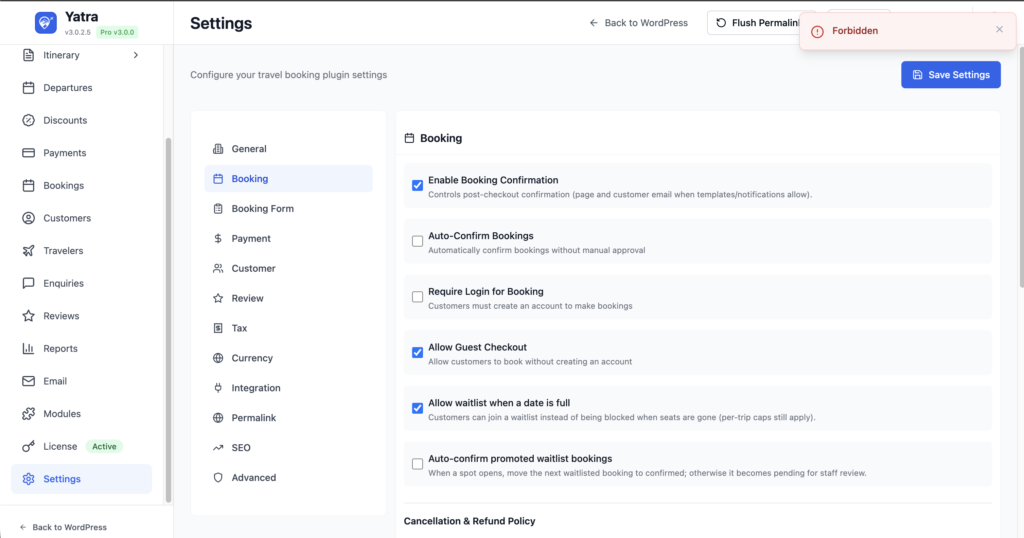Dismiss the Forbidden error notification
Screen dimensions: 1024x538
999,30
